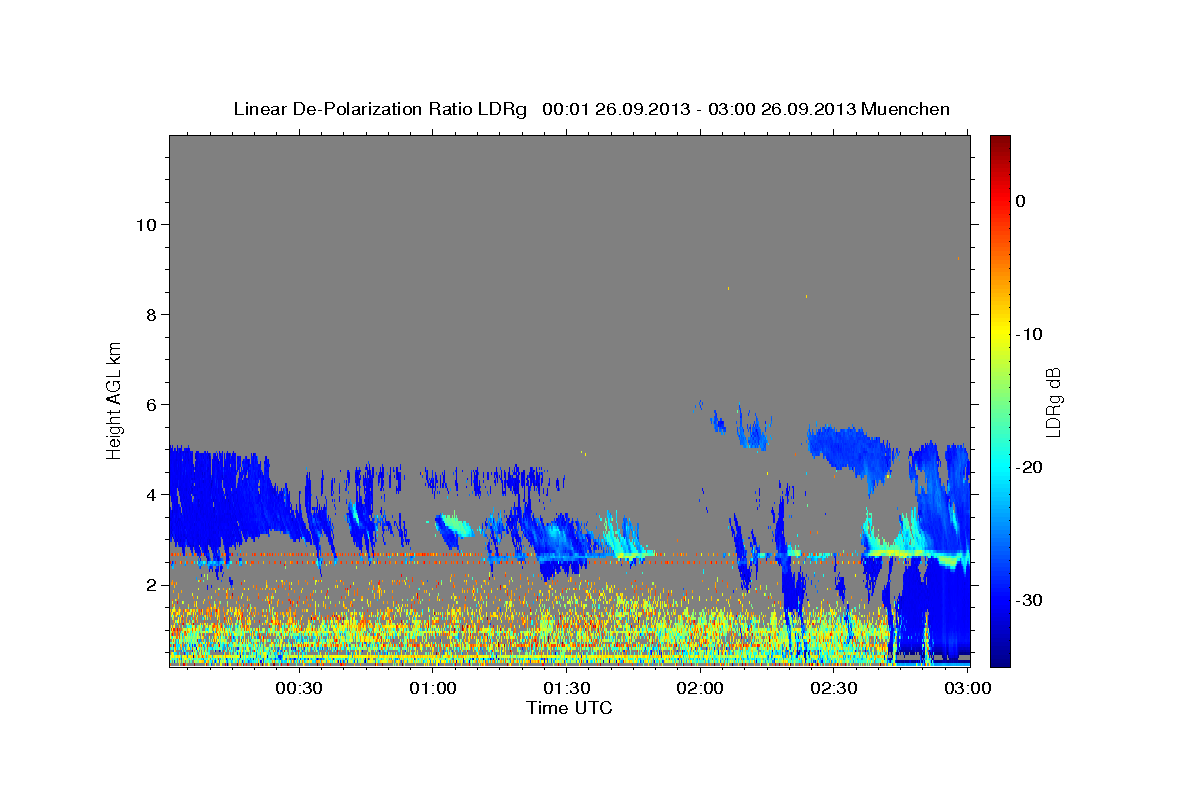The width and height of the screenshot is (1200, 800).
Task: Click the 02:30 time tick label
Action: coord(833,689)
